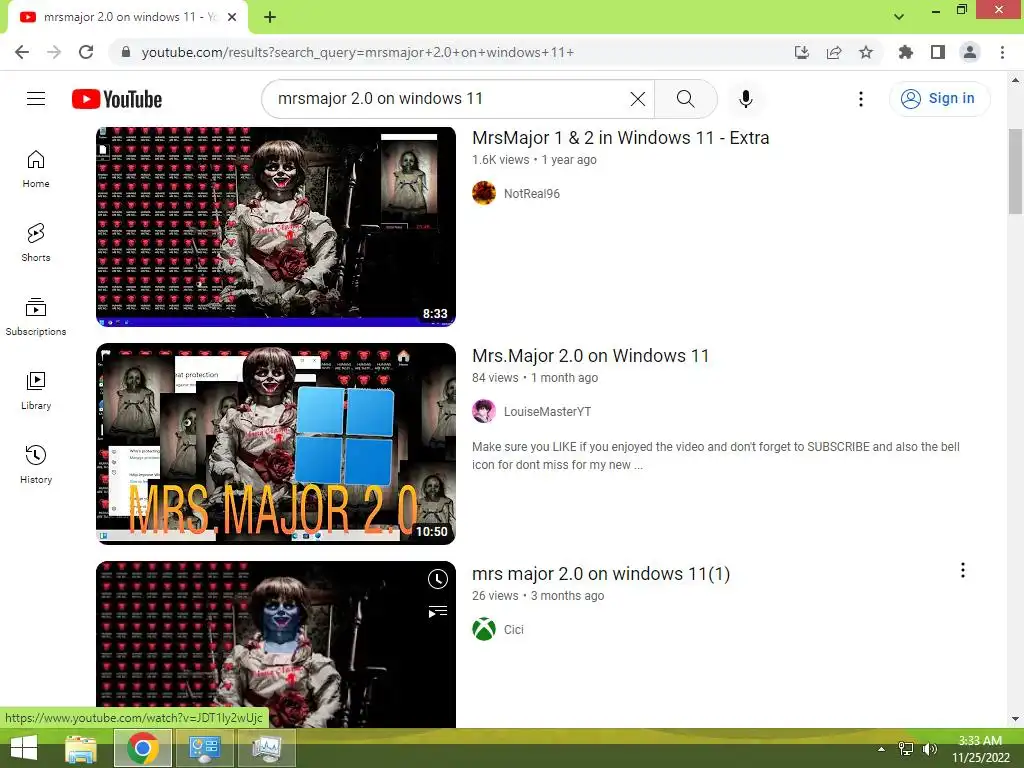Viewport: 1024px width, 768px height.
Task: Start voice search with microphone
Action: pyautogui.click(x=745, y=99)
